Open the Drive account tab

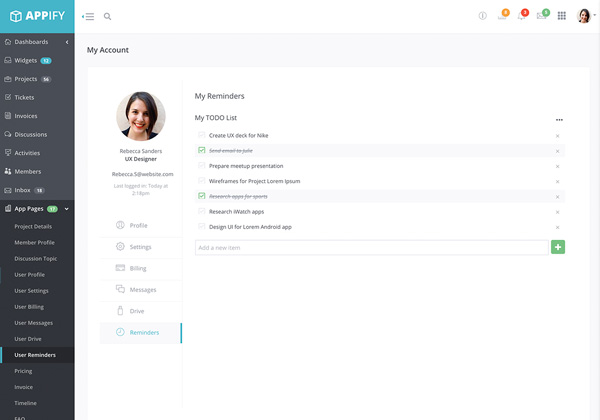pos(141,311)
